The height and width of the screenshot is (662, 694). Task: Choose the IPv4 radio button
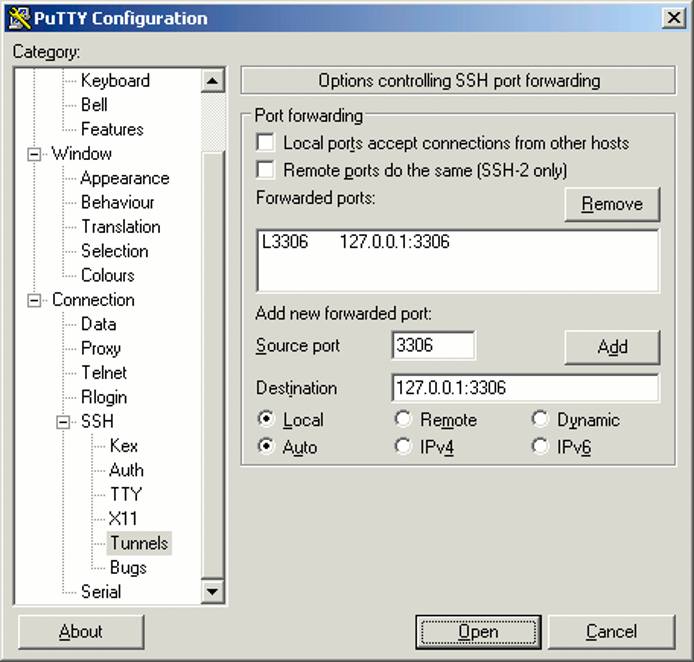click(x=403, y=446)
